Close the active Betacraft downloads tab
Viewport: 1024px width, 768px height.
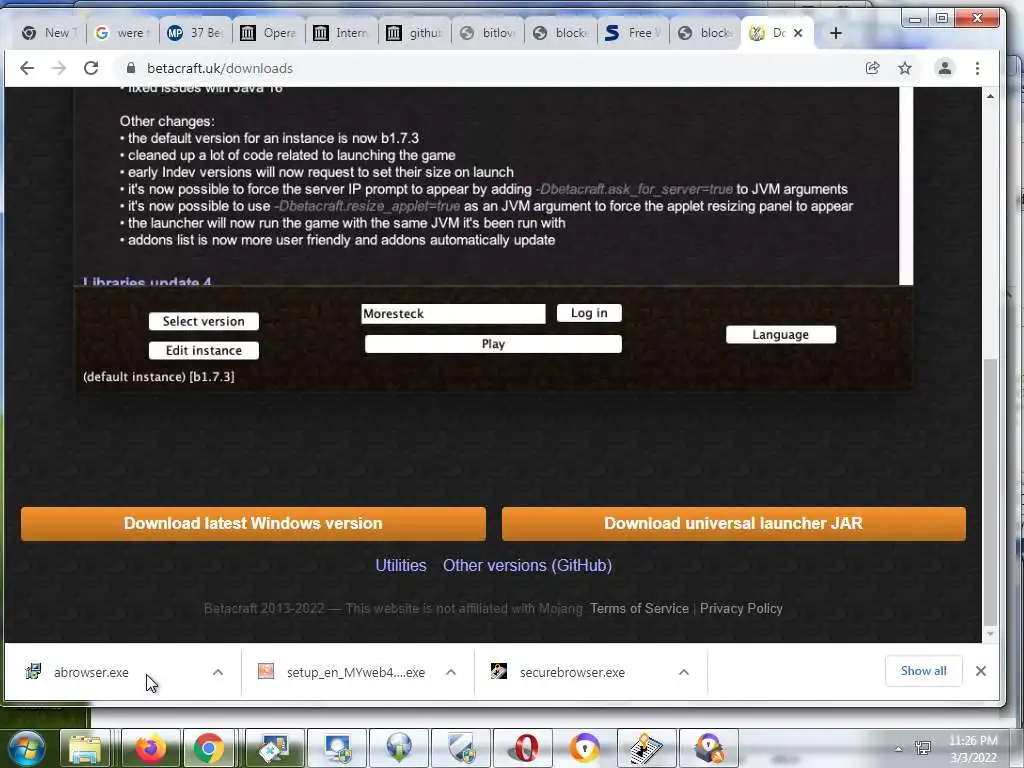click(x=797, y=33)
